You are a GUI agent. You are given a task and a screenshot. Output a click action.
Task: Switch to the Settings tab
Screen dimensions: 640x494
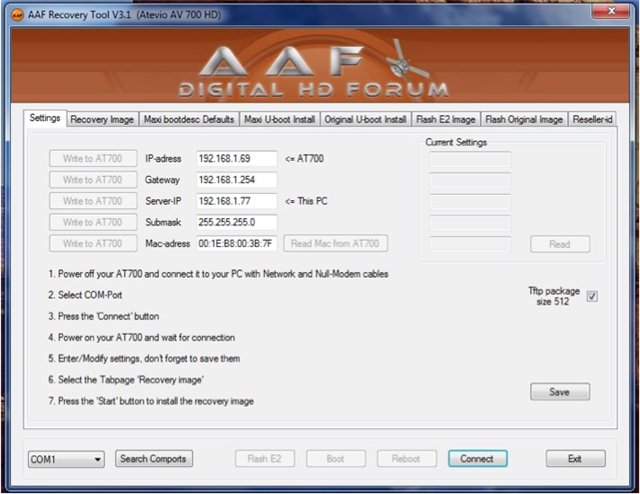point(44,118)
